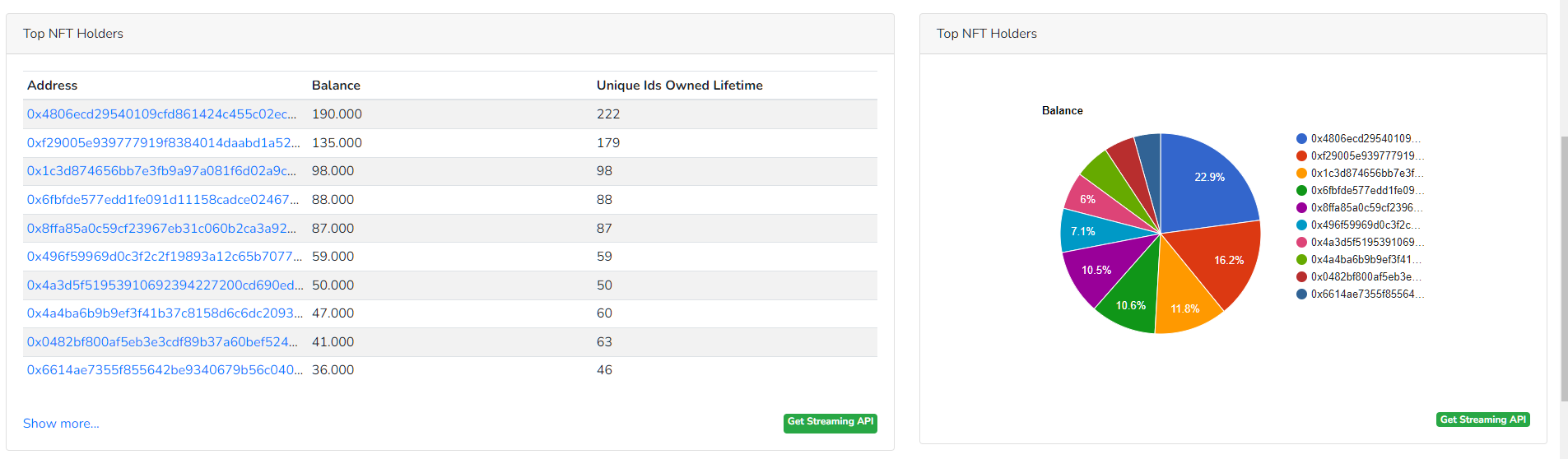Open address 0x6614ae7355f855642be9340679b56c040 link
This screenshot has width=1568, height=459.
165,370
